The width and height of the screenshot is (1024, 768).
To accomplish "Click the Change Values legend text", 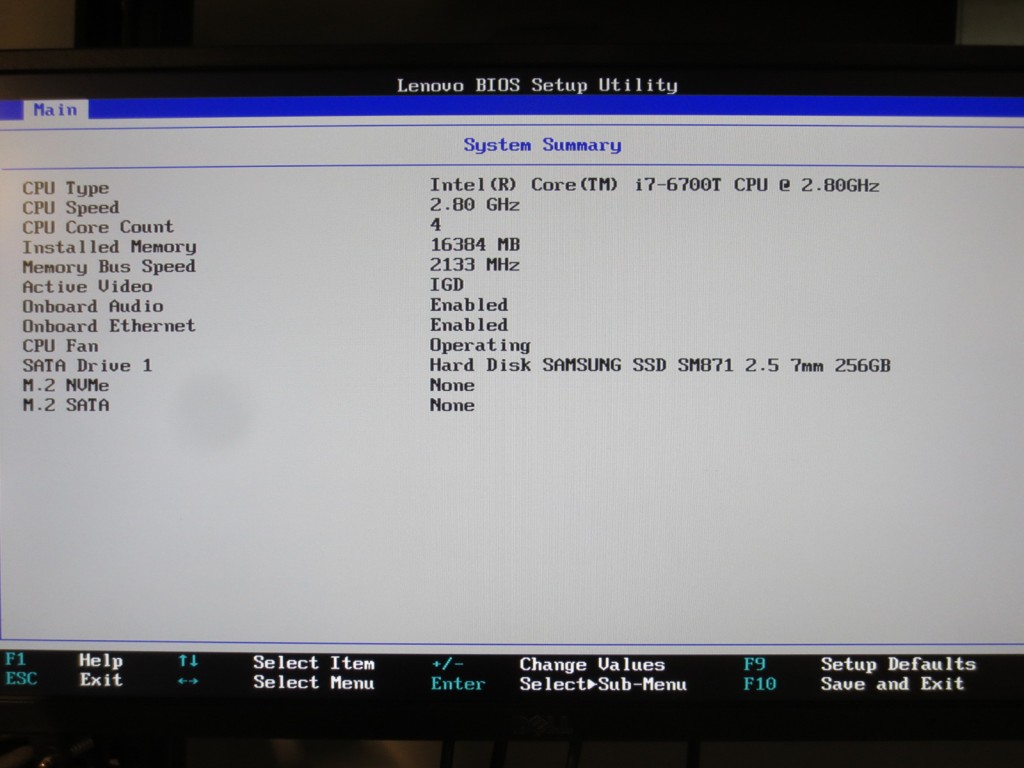I will pyautogui.click(x=592, y=665).
